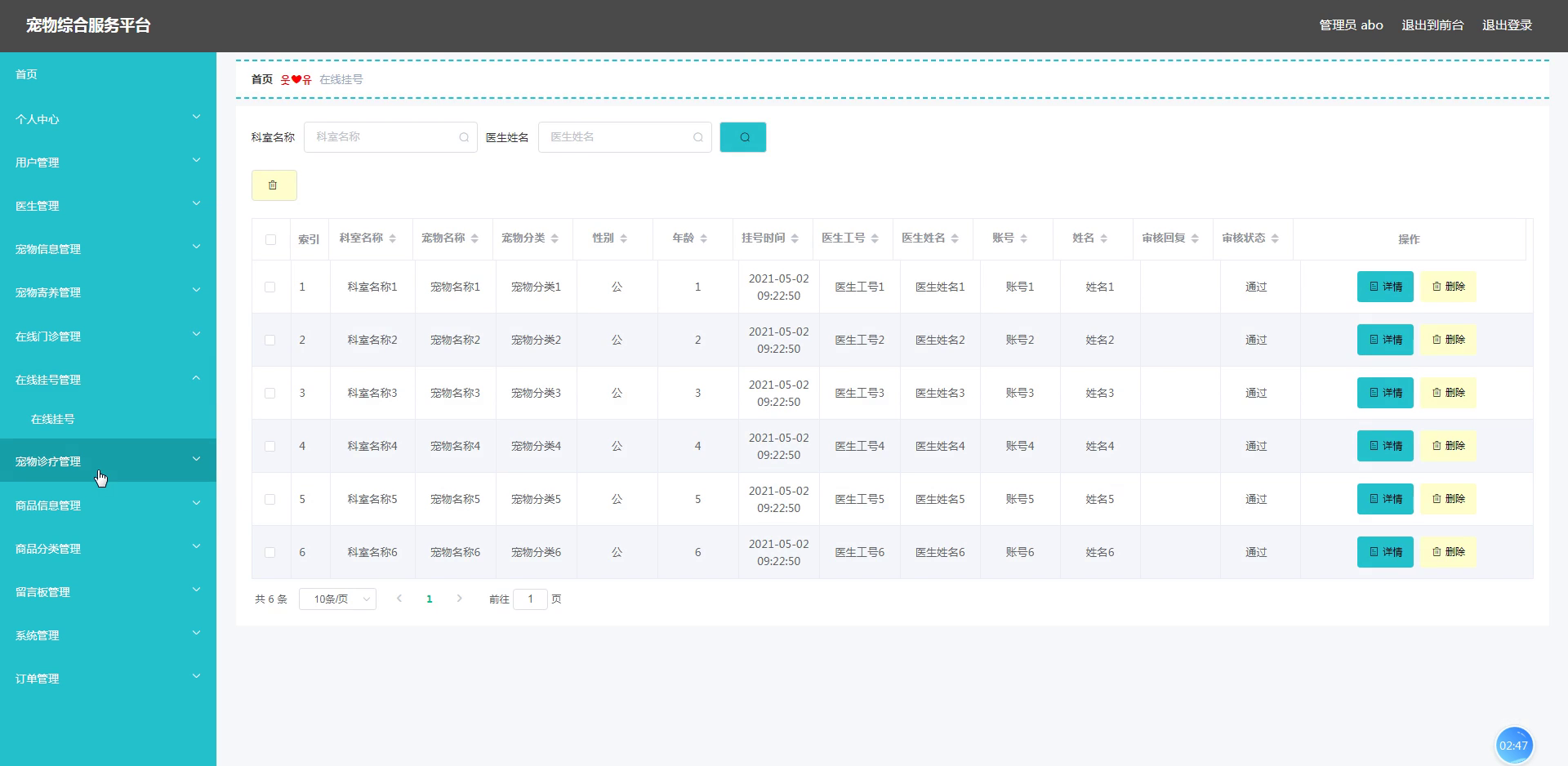Image resolution: width=1568 pixels, height=766 pixels.
Task: Click 删除 for row 科室名称4
Action: click(1448, 446)
